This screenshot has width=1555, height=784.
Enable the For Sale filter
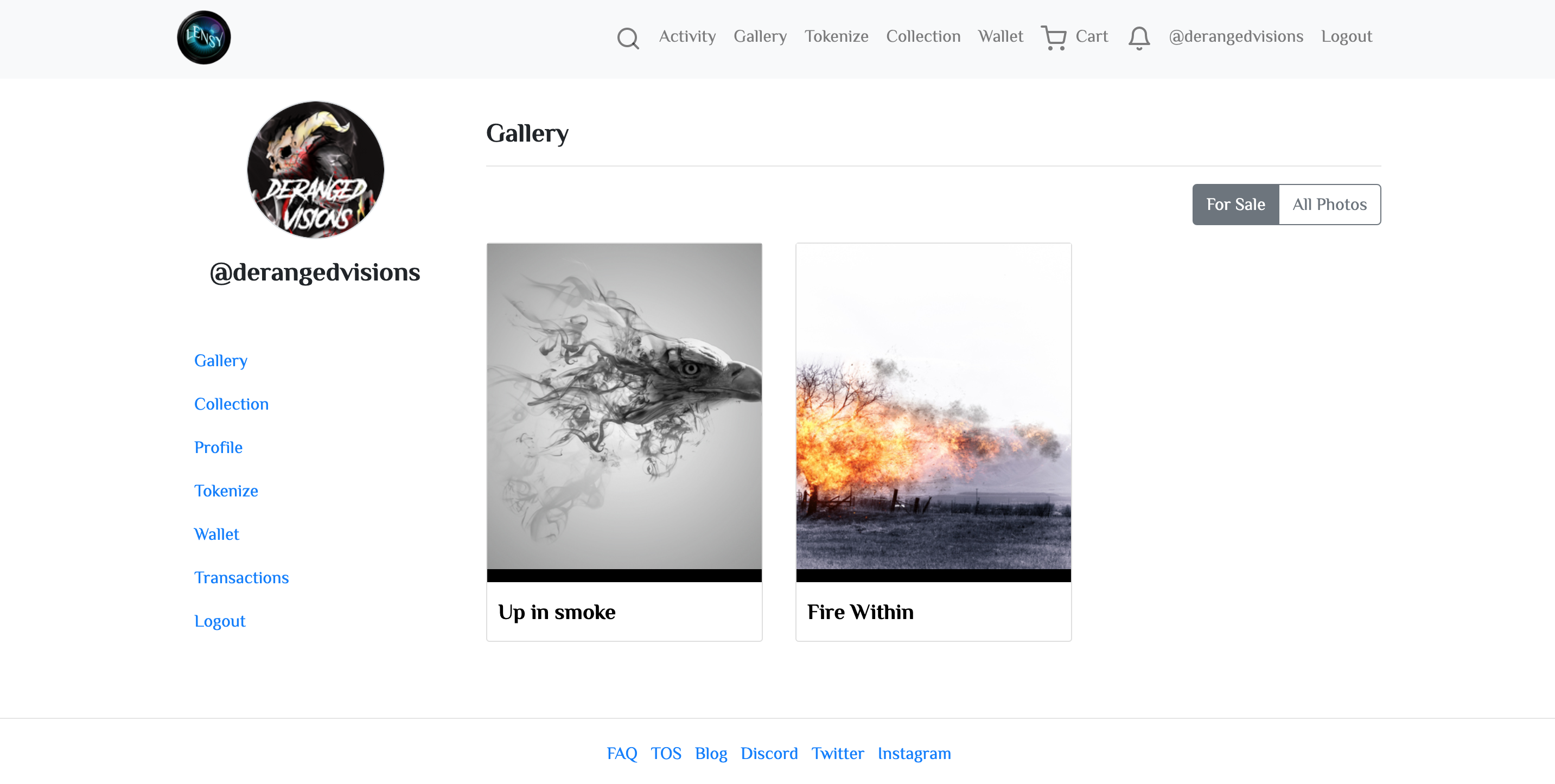1235,204
